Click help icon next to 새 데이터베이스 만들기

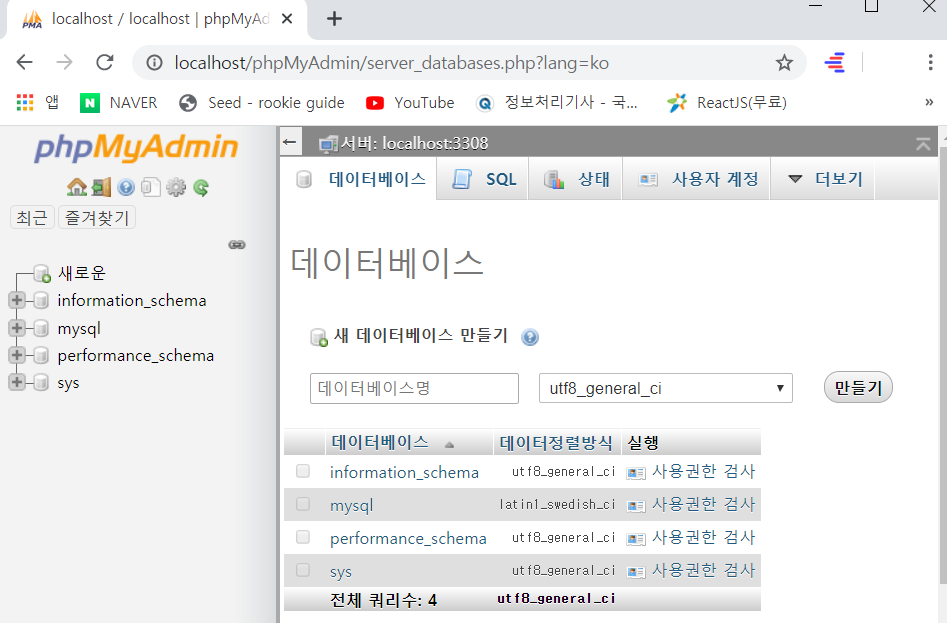[x=530, y=337]
